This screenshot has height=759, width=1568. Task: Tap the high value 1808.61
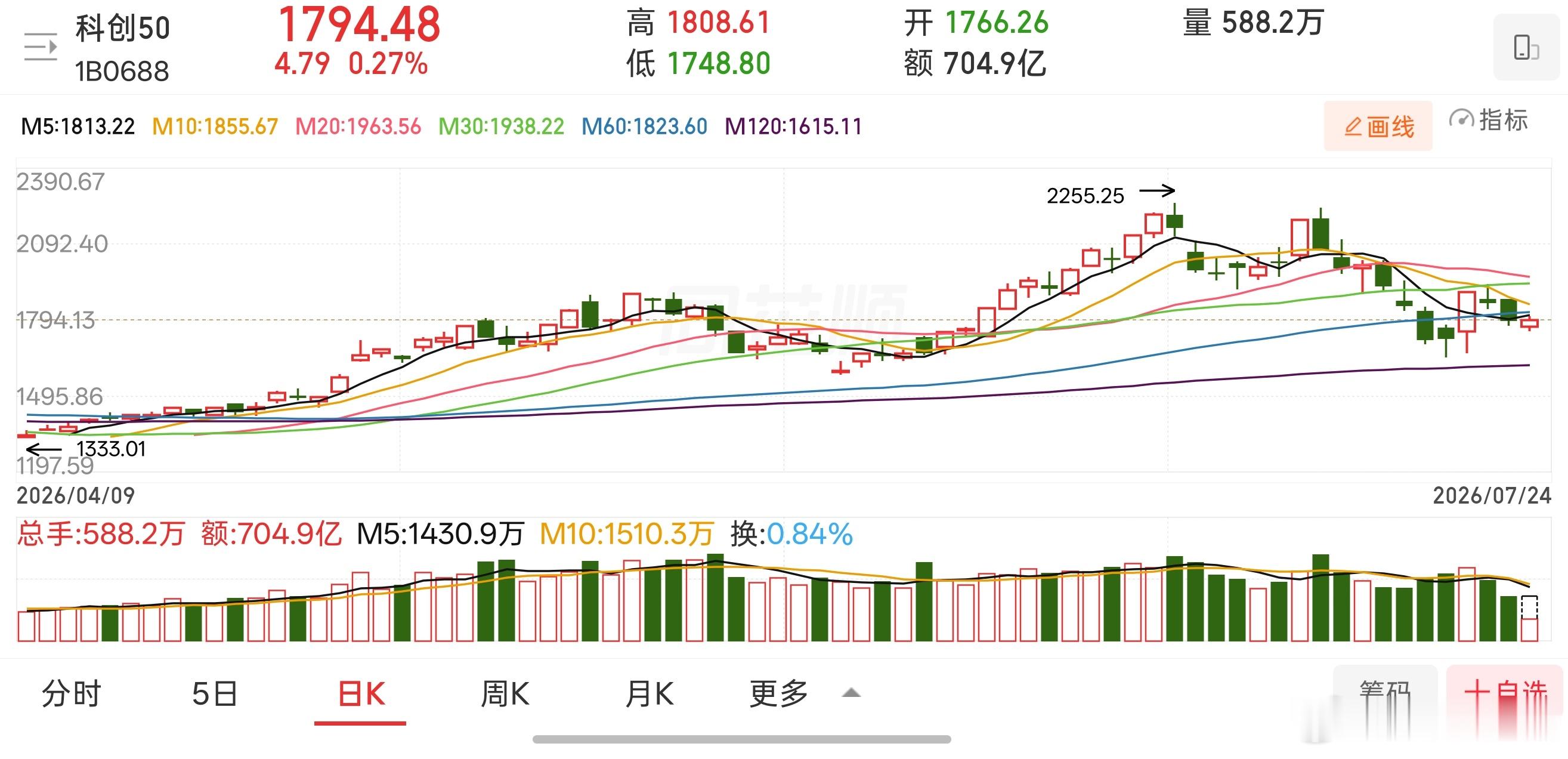pos(719,23)
